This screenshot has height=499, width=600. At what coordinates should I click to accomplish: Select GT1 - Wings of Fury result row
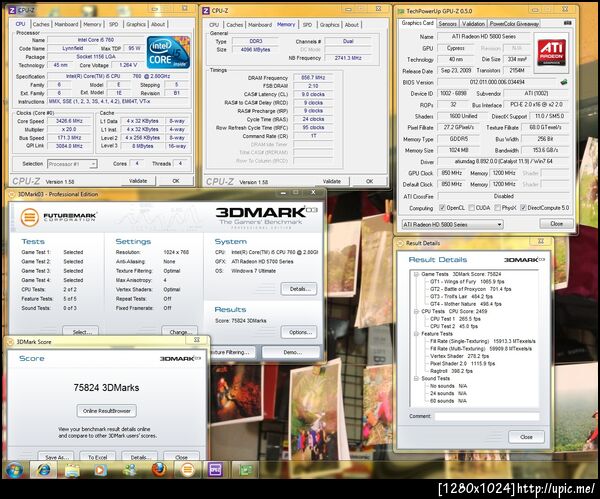click(x=468, y=281)
